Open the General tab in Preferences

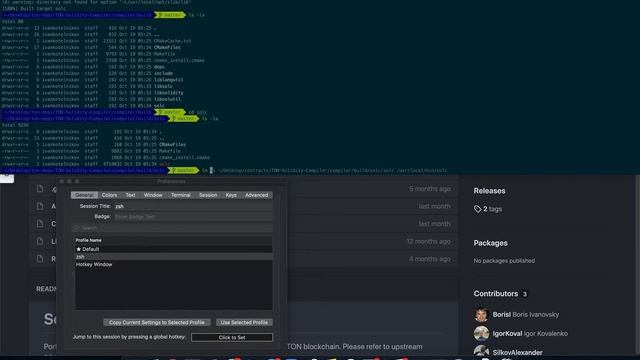pyautogui.click(x=84, y=195)
